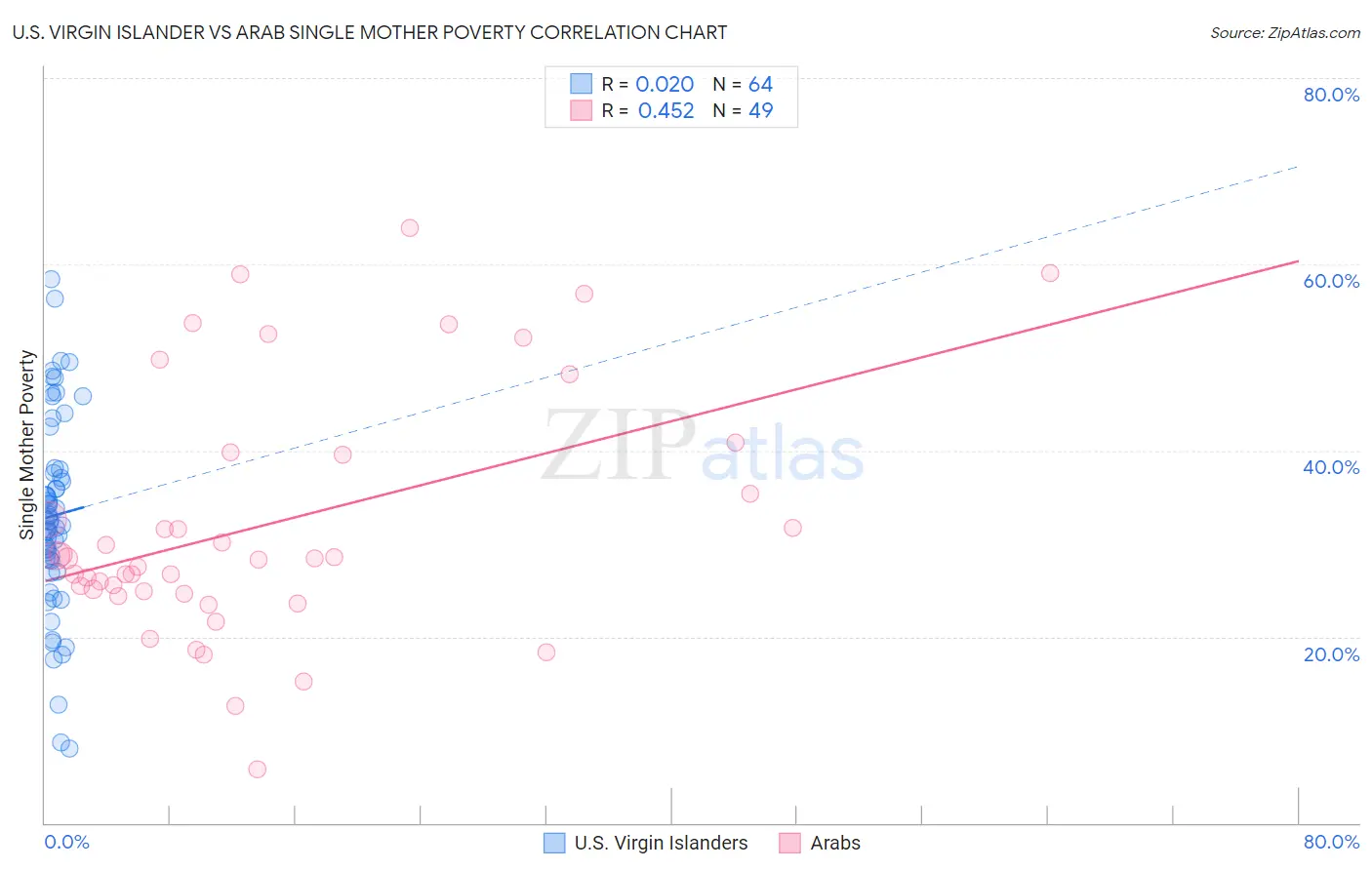The height and width of the screenshot is (870, 1372).
Task: Click the Single Mother Poverty axis label
Action: (x=27, y=445)
